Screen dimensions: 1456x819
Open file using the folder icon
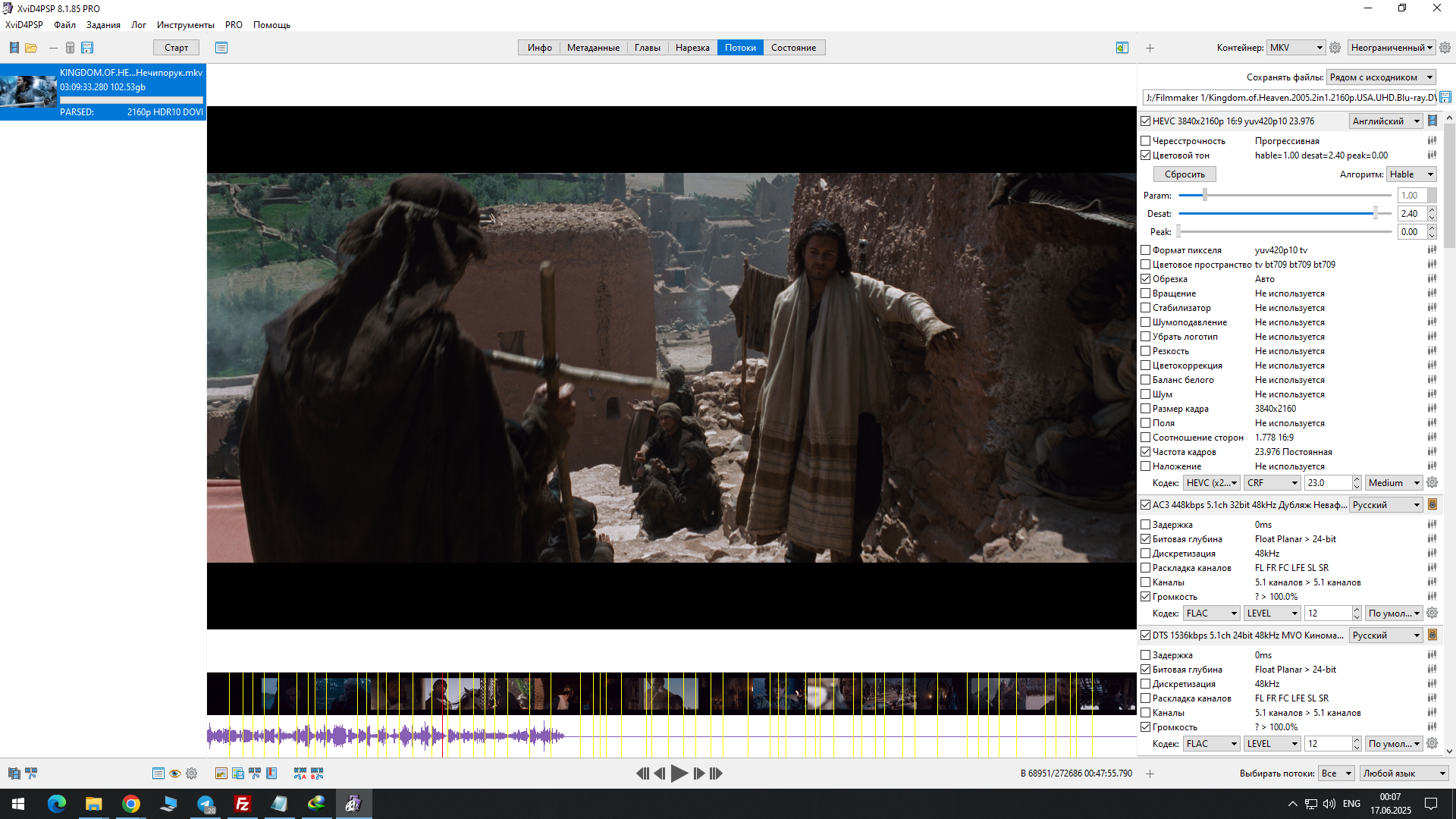[x=31, y=48]
